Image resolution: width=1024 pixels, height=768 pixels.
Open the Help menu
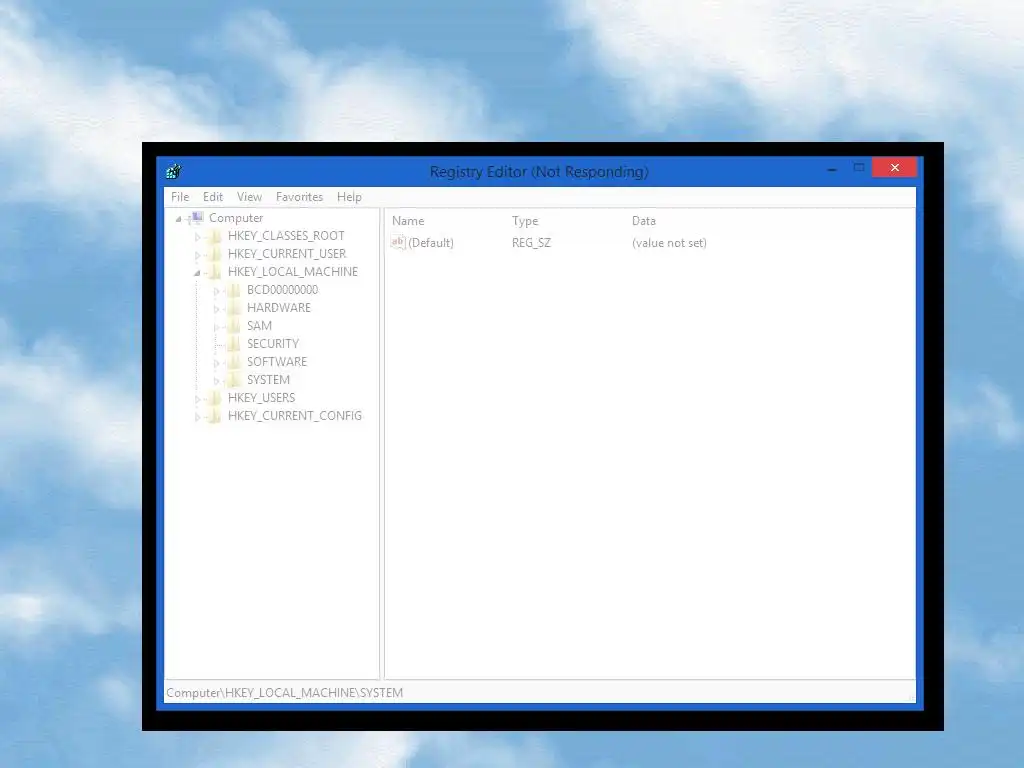[x=349, y=197]
